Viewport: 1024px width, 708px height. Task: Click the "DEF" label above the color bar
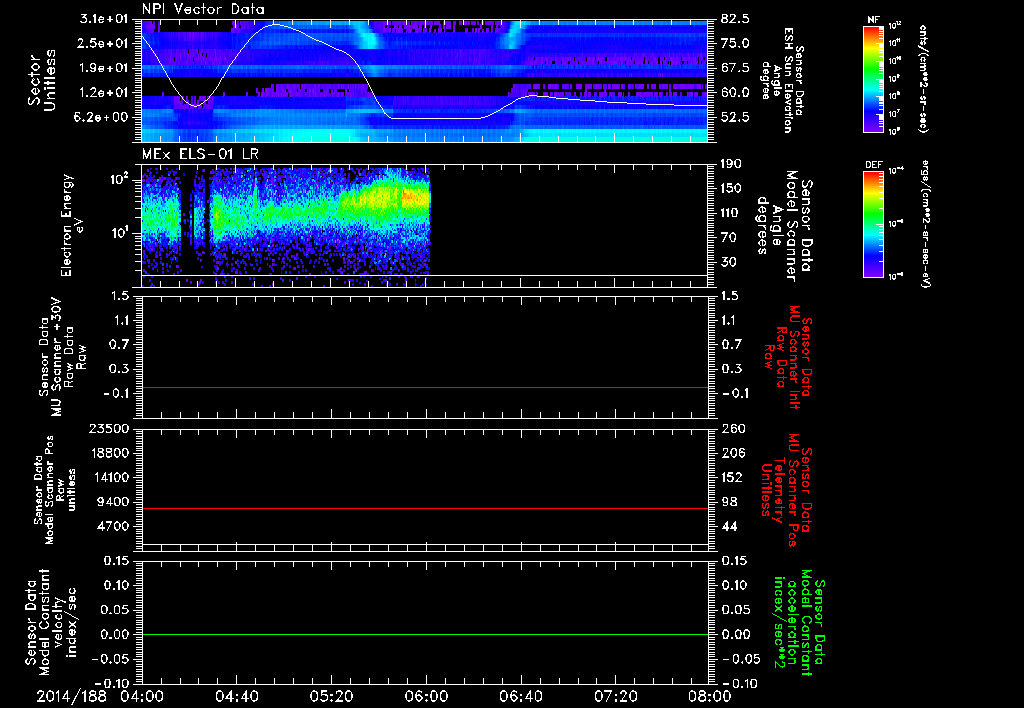873,165
